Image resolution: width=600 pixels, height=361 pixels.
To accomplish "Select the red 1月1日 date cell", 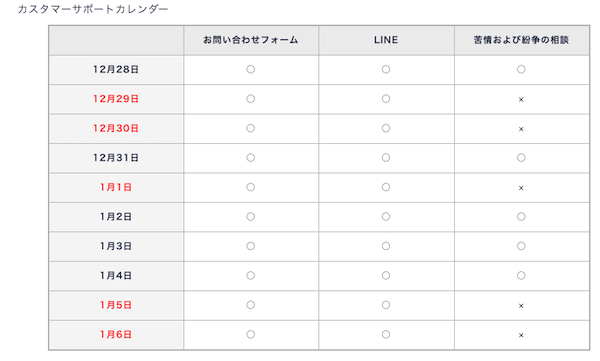I will (116, 187).
